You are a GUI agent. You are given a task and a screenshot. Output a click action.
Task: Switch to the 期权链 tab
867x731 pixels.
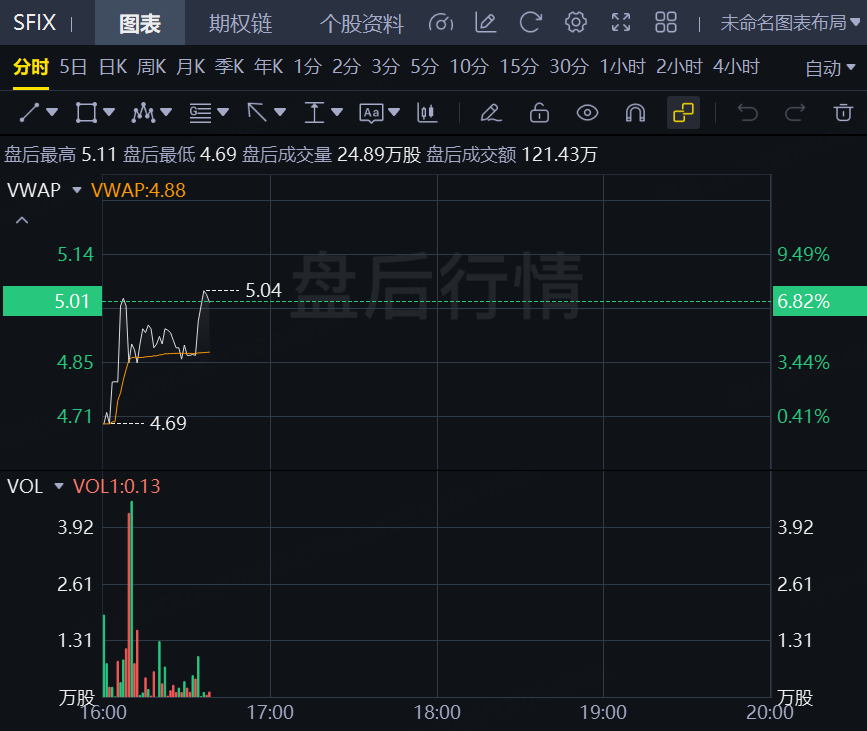[x=240, y=23]
